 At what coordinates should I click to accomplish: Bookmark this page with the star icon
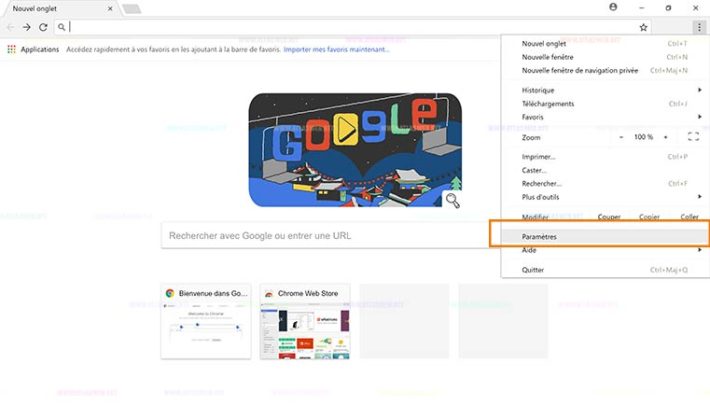coord(643,27)
